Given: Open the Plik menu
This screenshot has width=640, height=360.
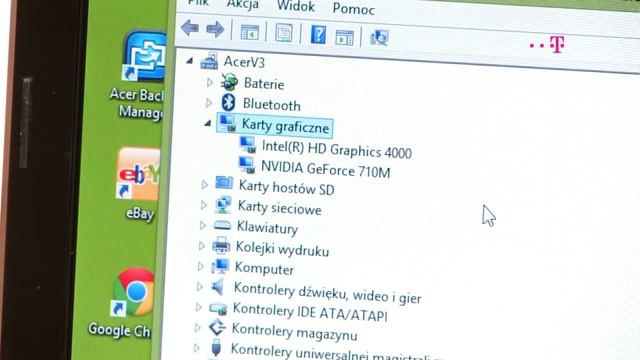Looking at the screenshot, I should [x=199, y=3].
